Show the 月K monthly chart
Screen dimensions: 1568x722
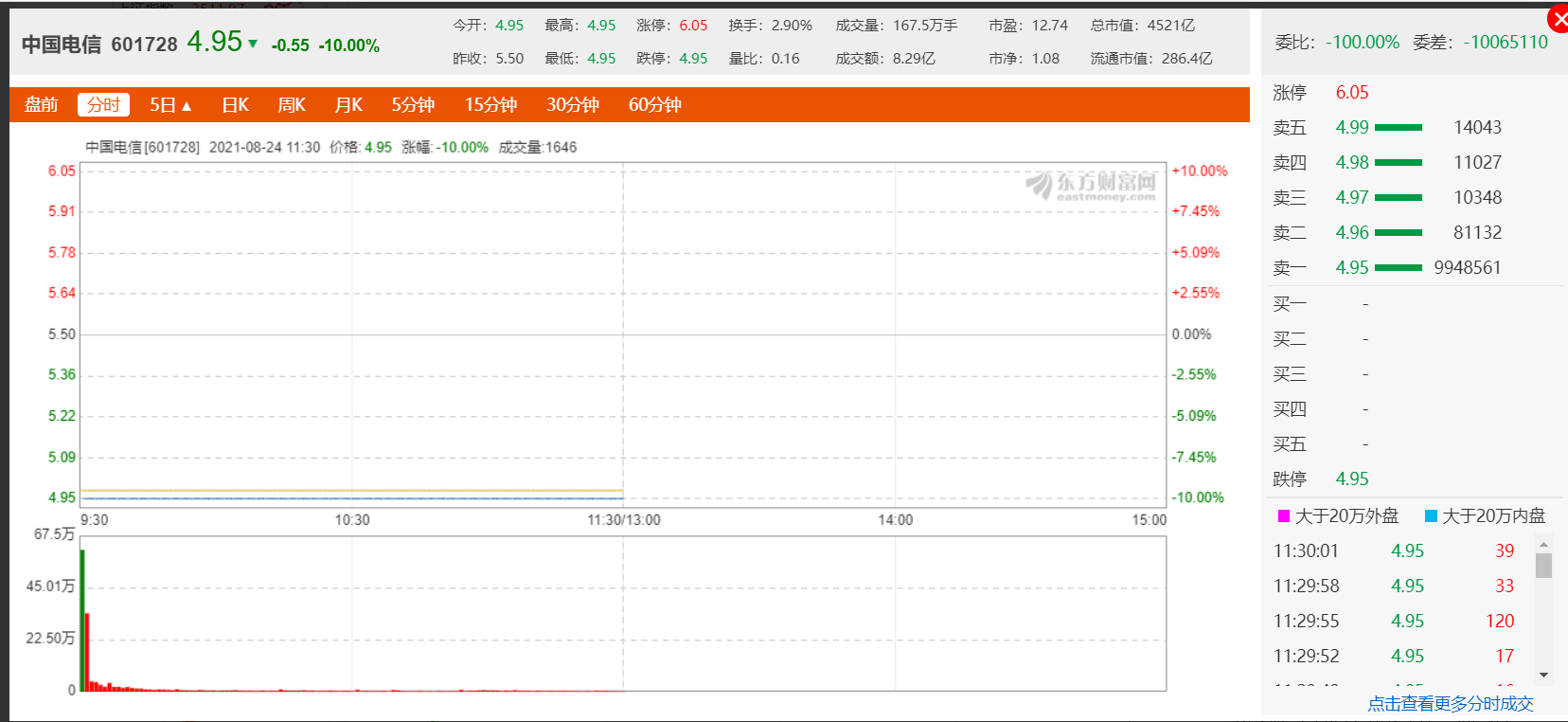(x=348, y=104)
